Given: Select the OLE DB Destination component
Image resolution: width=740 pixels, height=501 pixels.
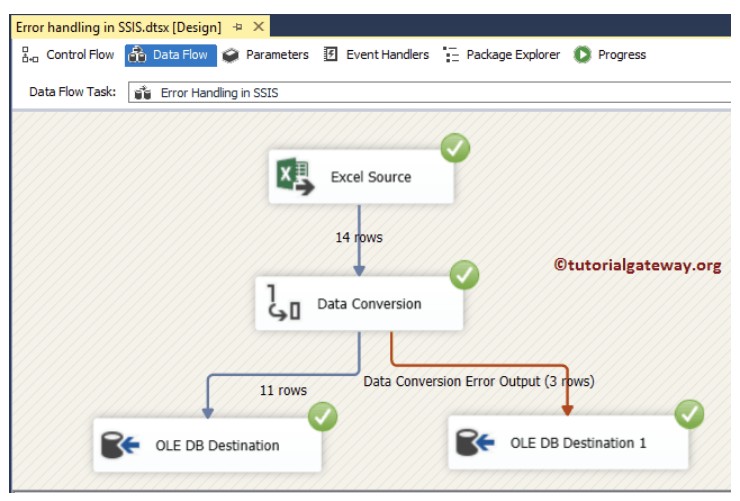Looking at the screenshot, I should (x=207, y=445).
